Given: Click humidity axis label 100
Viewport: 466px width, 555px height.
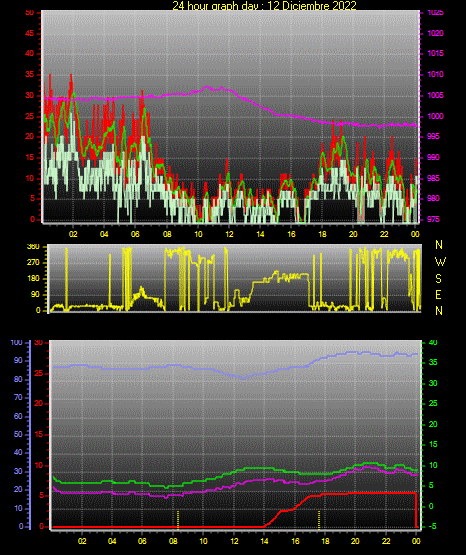Looking at the screenshot, I should pos(17,343).
